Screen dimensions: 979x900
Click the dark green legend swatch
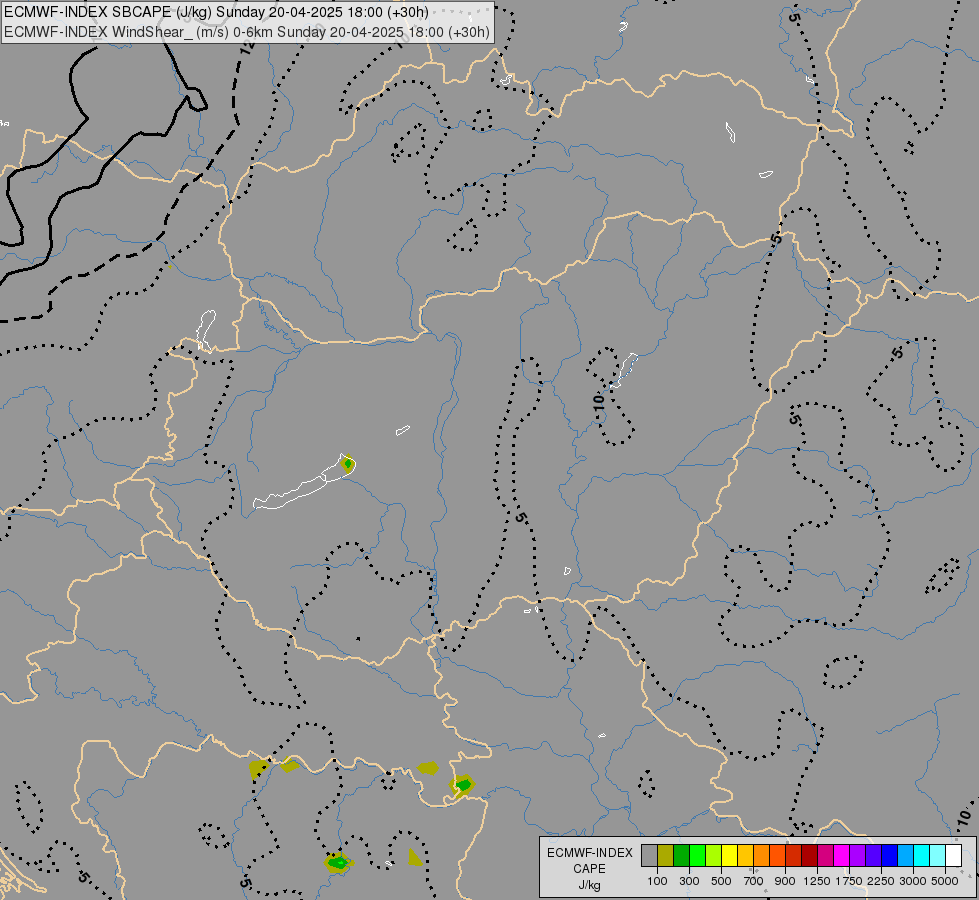(682, 855)
